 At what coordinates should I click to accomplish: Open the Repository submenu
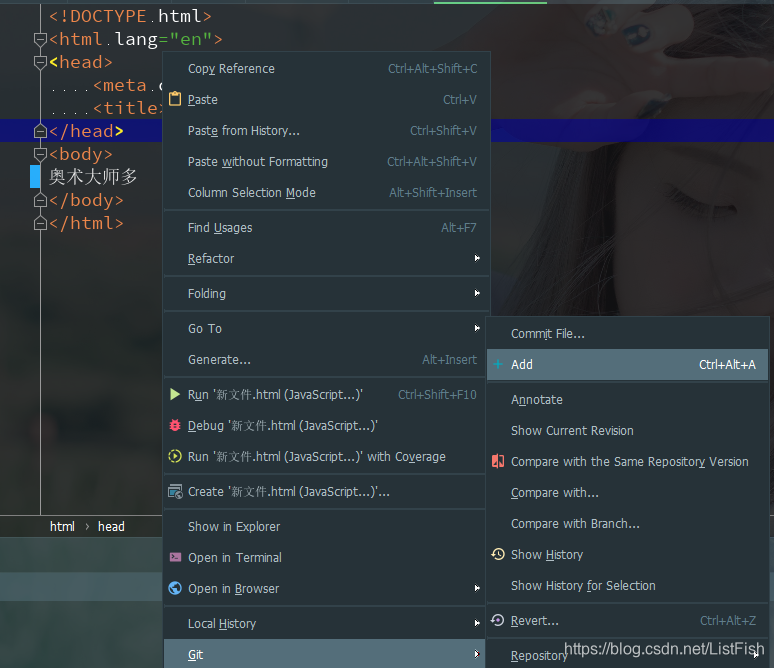627,655
